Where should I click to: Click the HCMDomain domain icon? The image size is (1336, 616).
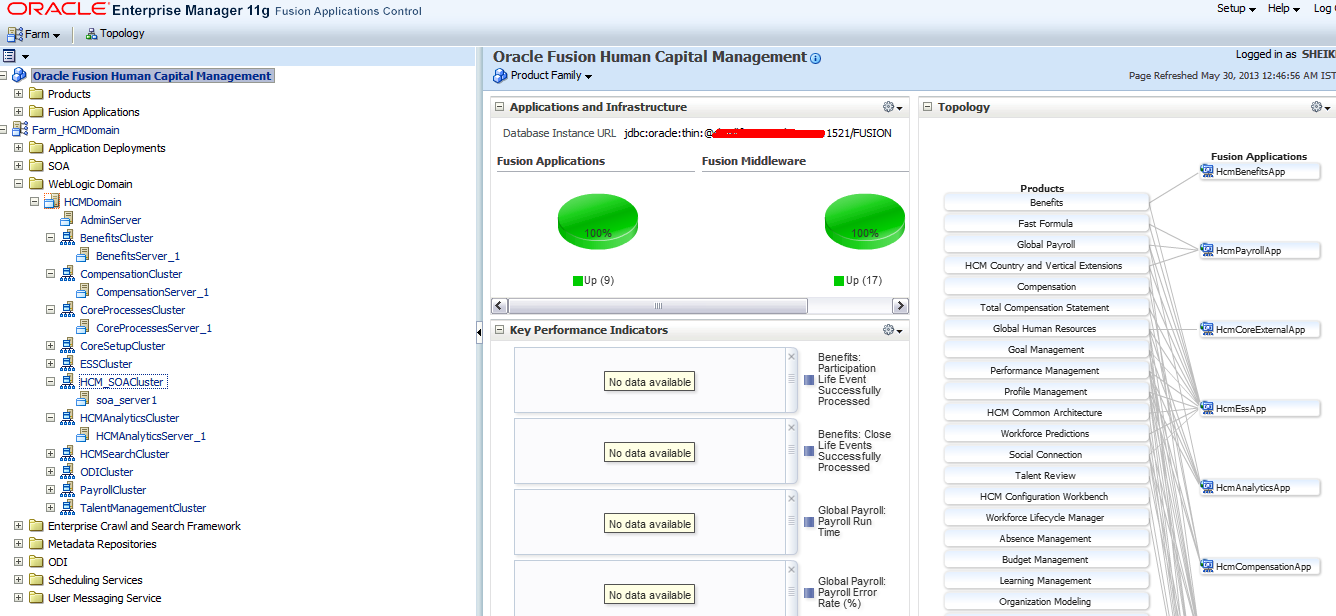(x=52, y=202)
